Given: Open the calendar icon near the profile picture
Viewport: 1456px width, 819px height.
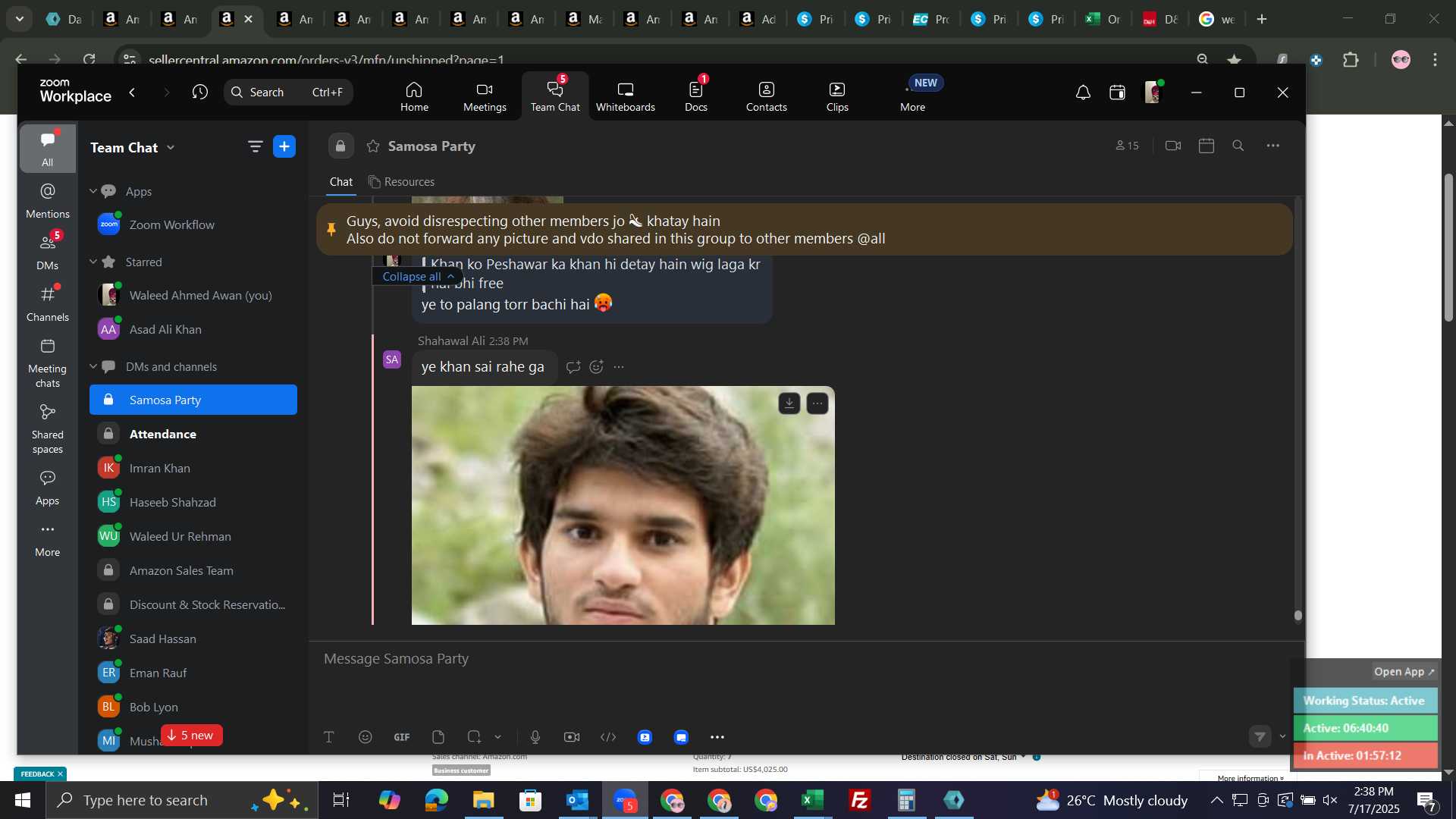Looking at the screenshot, I should 1117,93.
